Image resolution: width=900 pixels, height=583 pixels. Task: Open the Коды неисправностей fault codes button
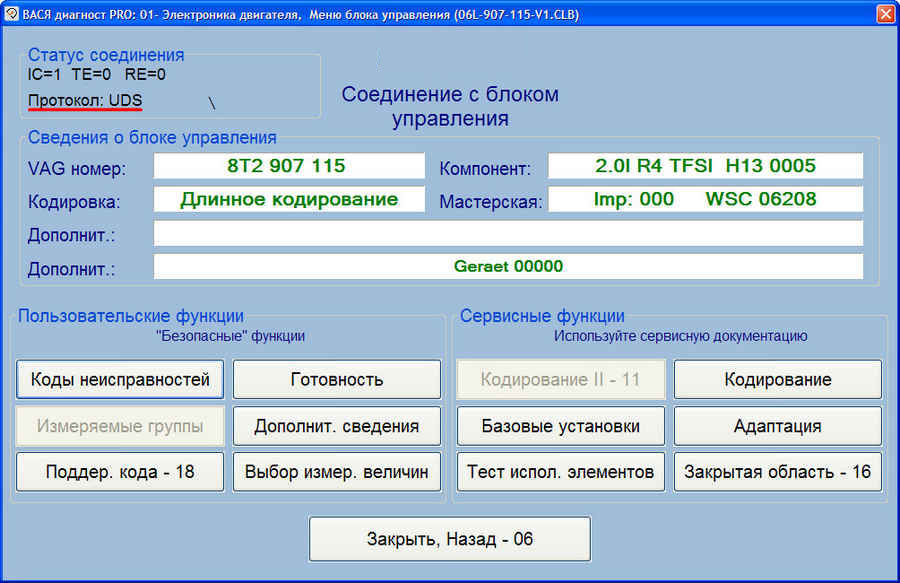tap(120, 379)
